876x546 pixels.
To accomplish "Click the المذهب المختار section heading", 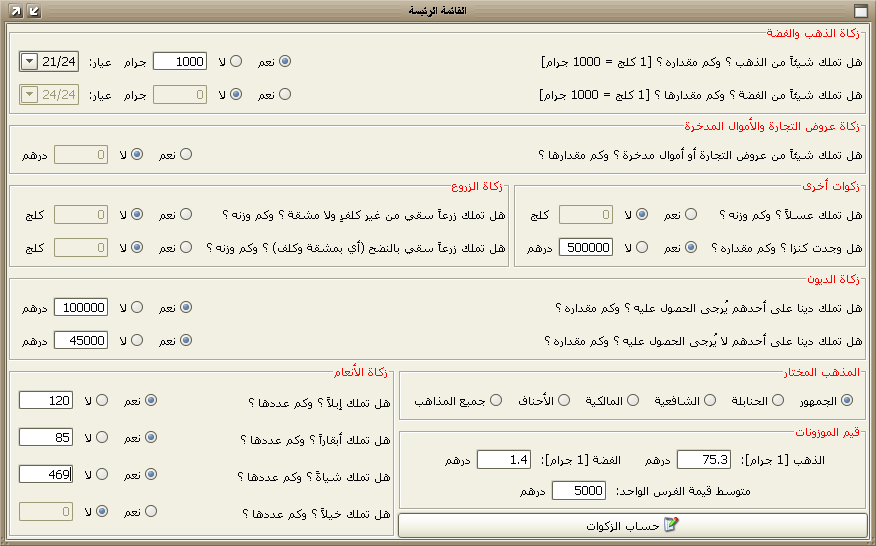I will 822,372.
